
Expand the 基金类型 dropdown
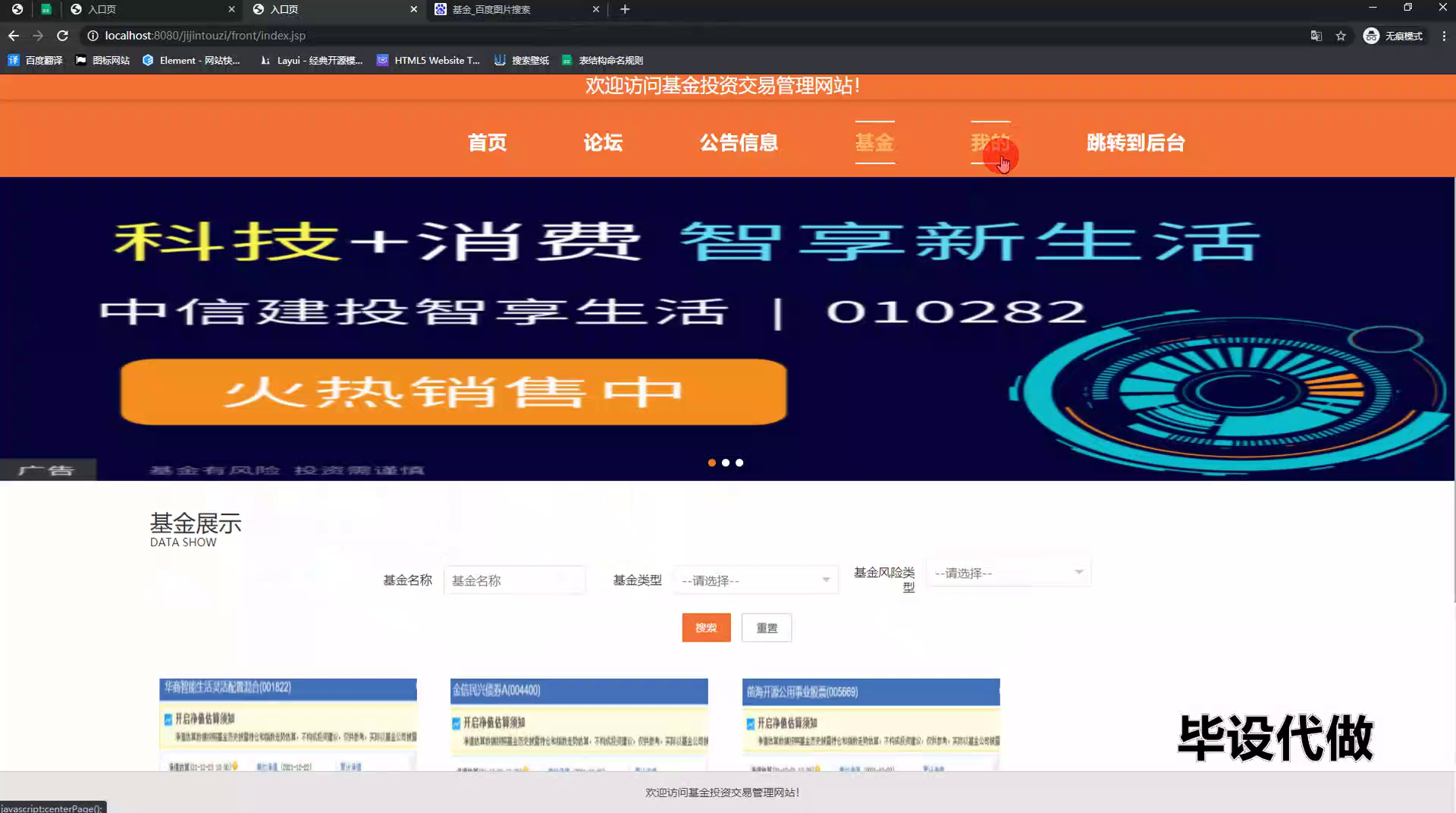click(756, 580)
